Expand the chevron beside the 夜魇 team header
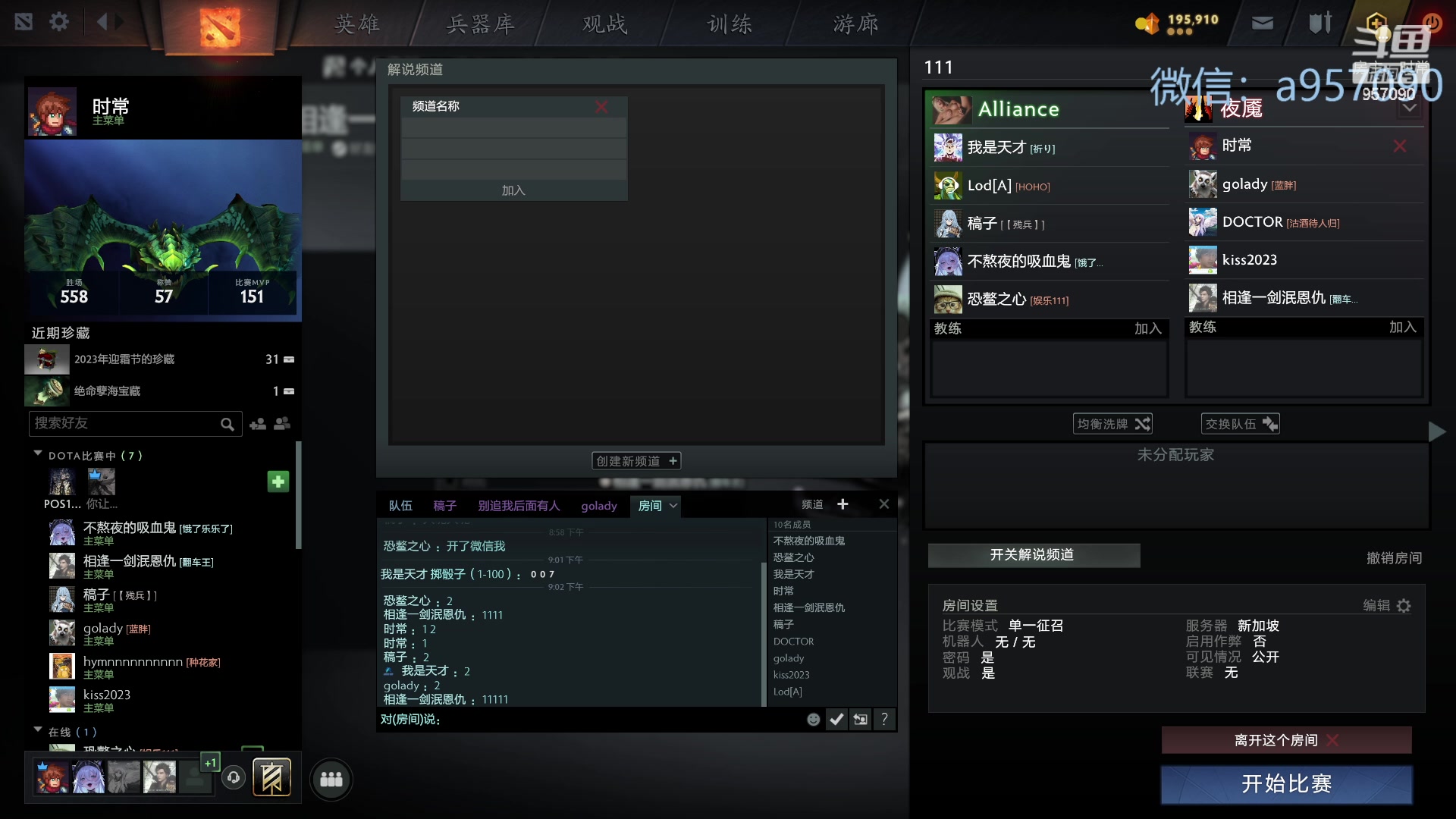1456x819 pixels. click(1410, 108)
